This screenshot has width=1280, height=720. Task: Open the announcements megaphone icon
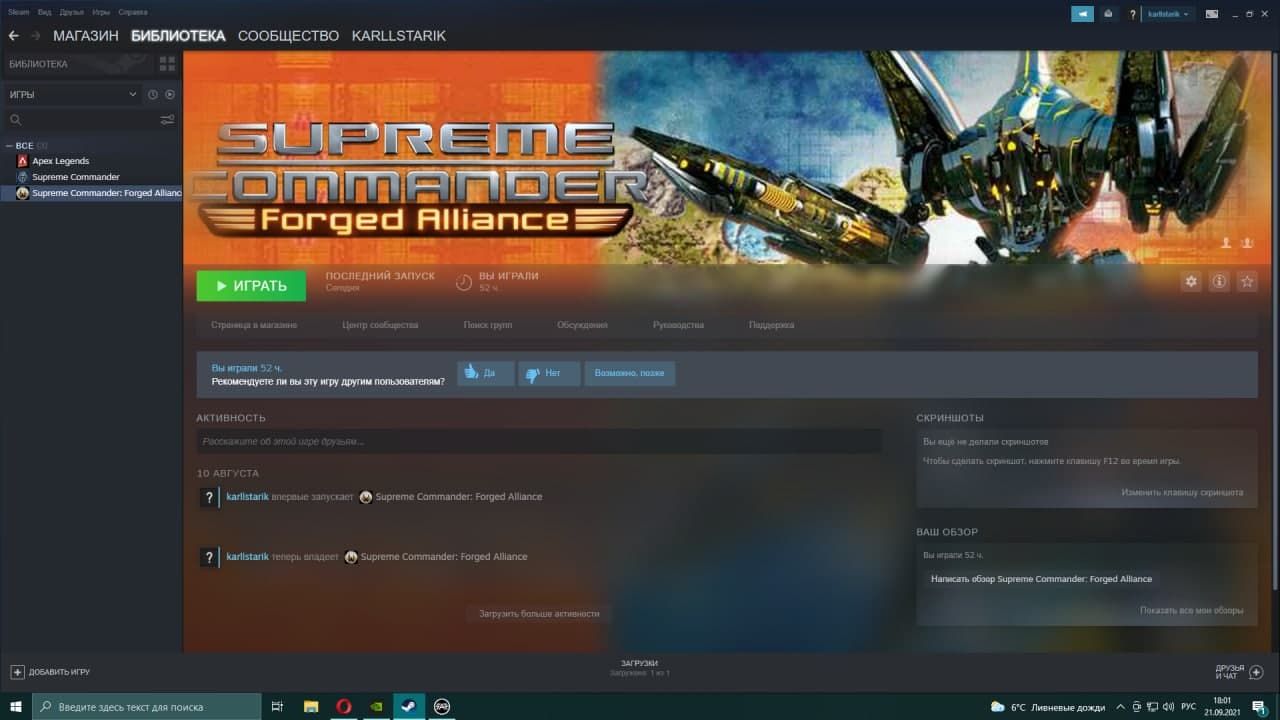[1083, 14]
